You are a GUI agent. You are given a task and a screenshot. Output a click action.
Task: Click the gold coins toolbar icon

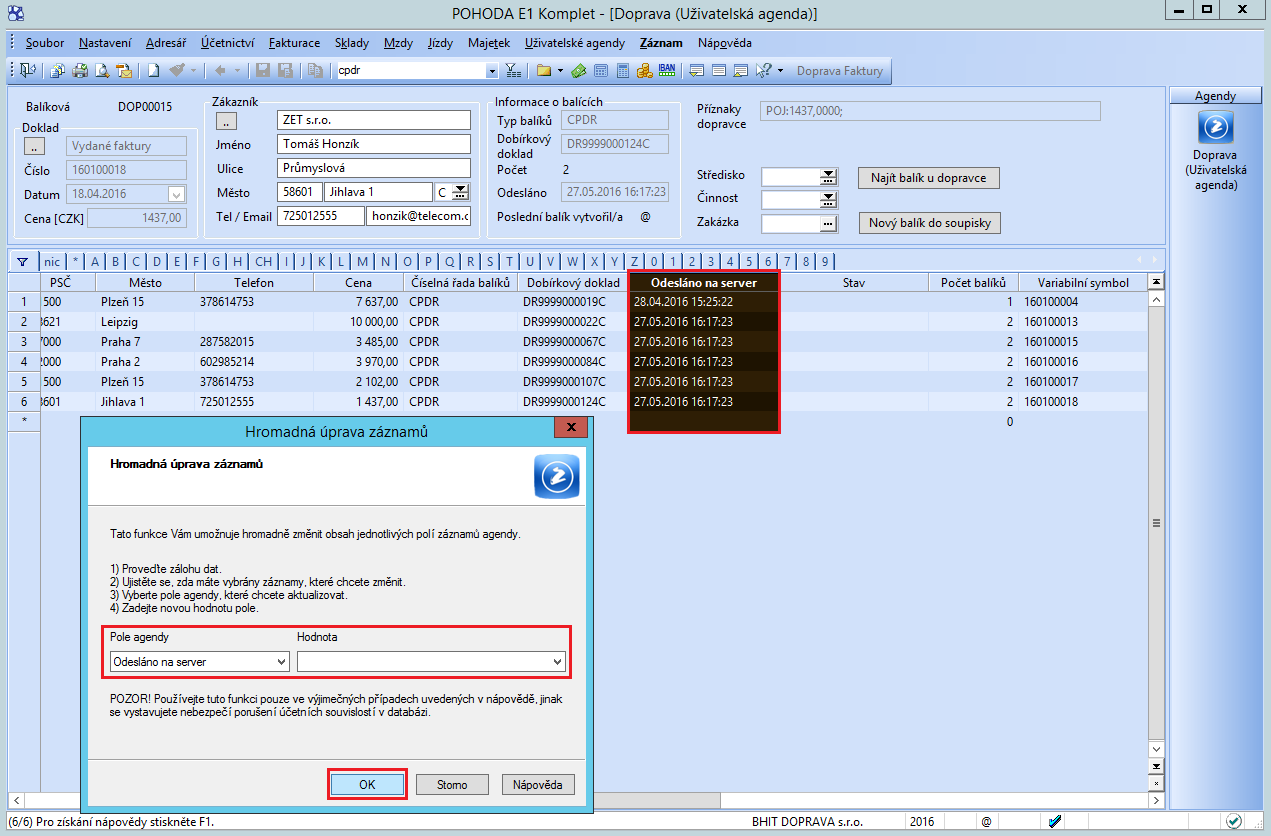pos(644,70)
